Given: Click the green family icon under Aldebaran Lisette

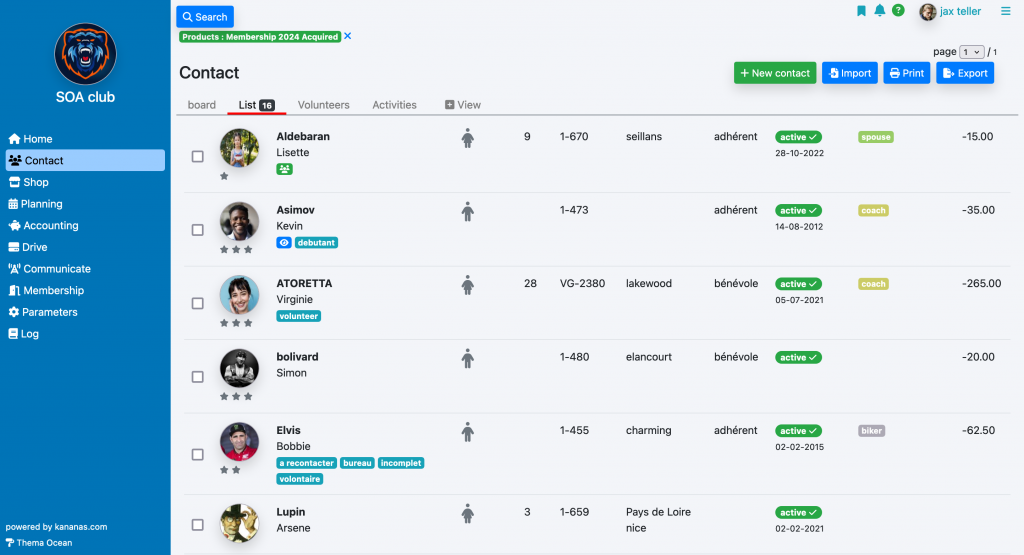Looking at the screenshot, I should click(x=284, y=169).
